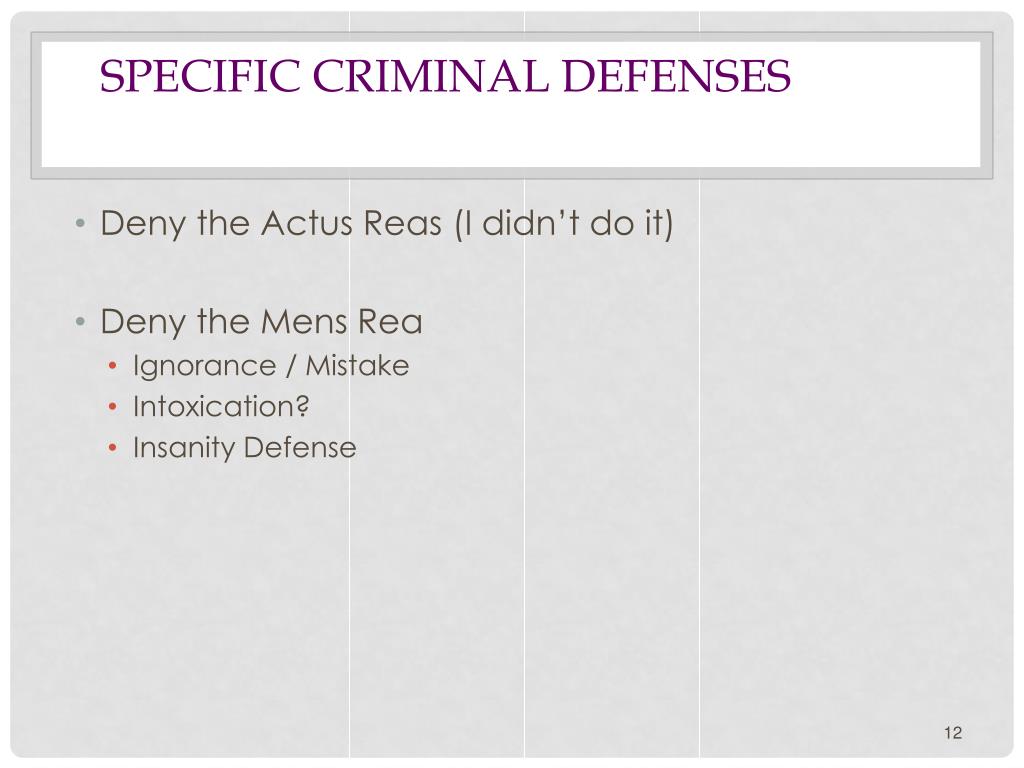The width and height of the screenshot is (1024, 768).
Task: Click the word "Mens" in the second bullet
Action: point(304,322)
